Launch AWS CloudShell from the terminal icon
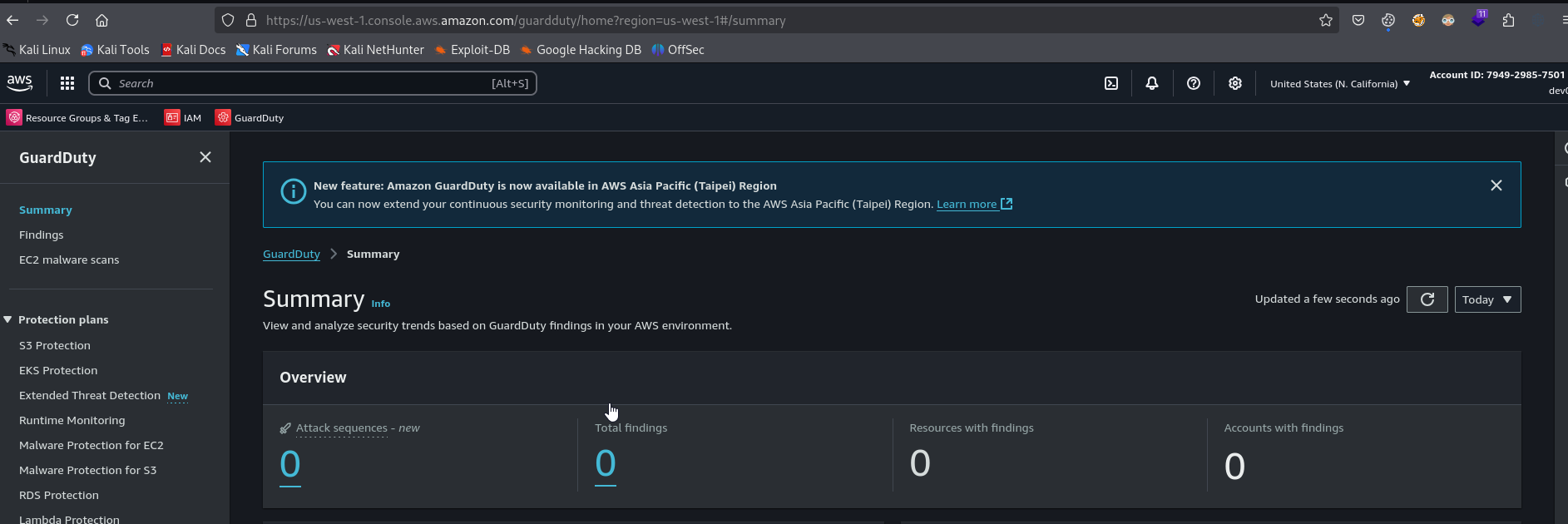 pos(1111,83)
